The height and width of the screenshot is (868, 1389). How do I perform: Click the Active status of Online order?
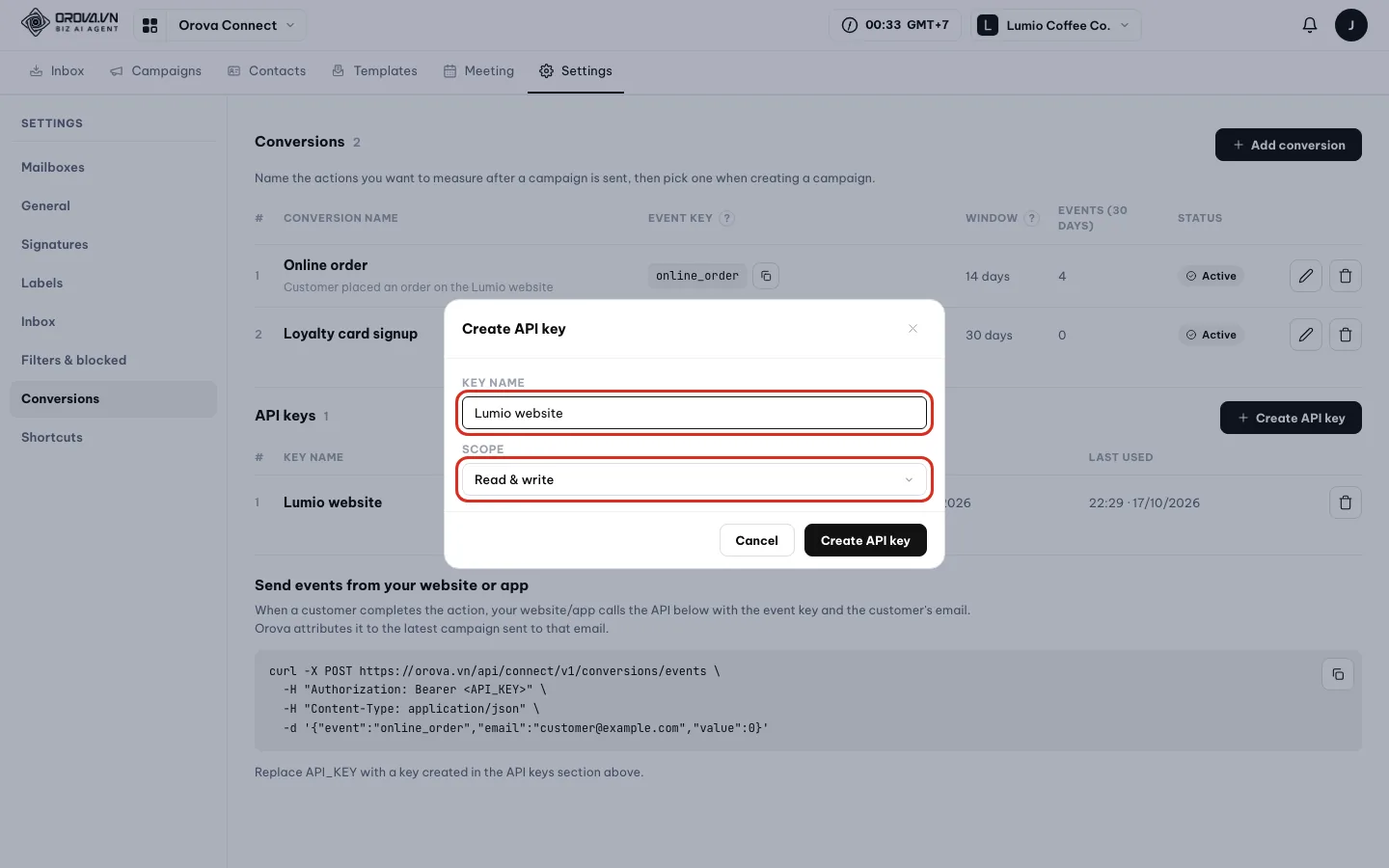pyautogui.click(x=1212, y=276)
